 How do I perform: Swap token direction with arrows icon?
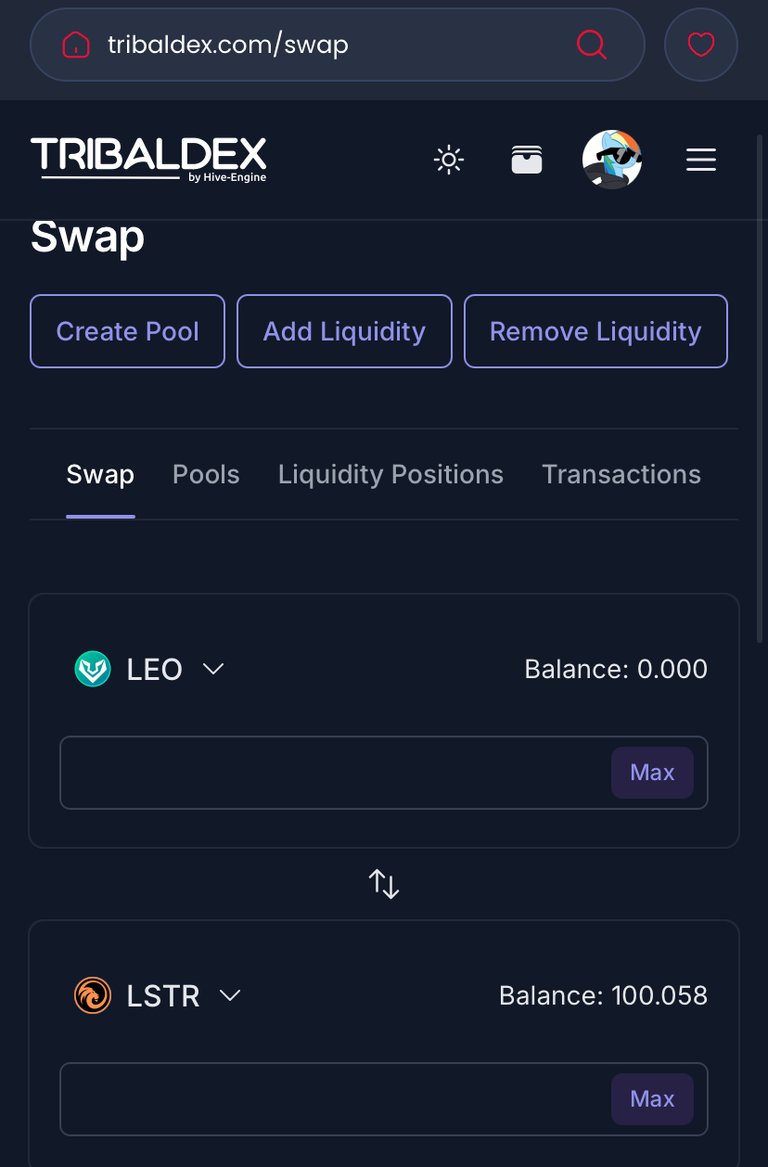pos(384,883)
